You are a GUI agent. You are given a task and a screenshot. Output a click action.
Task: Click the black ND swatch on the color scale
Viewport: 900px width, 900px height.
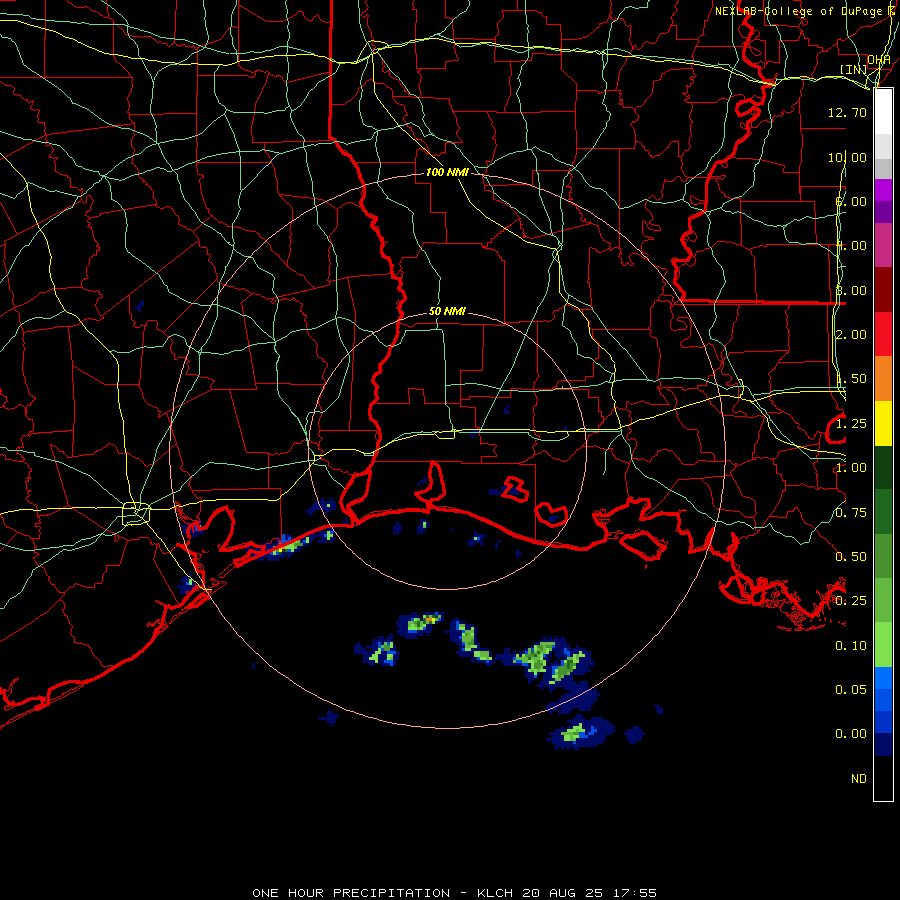click(x=883, y=778)
